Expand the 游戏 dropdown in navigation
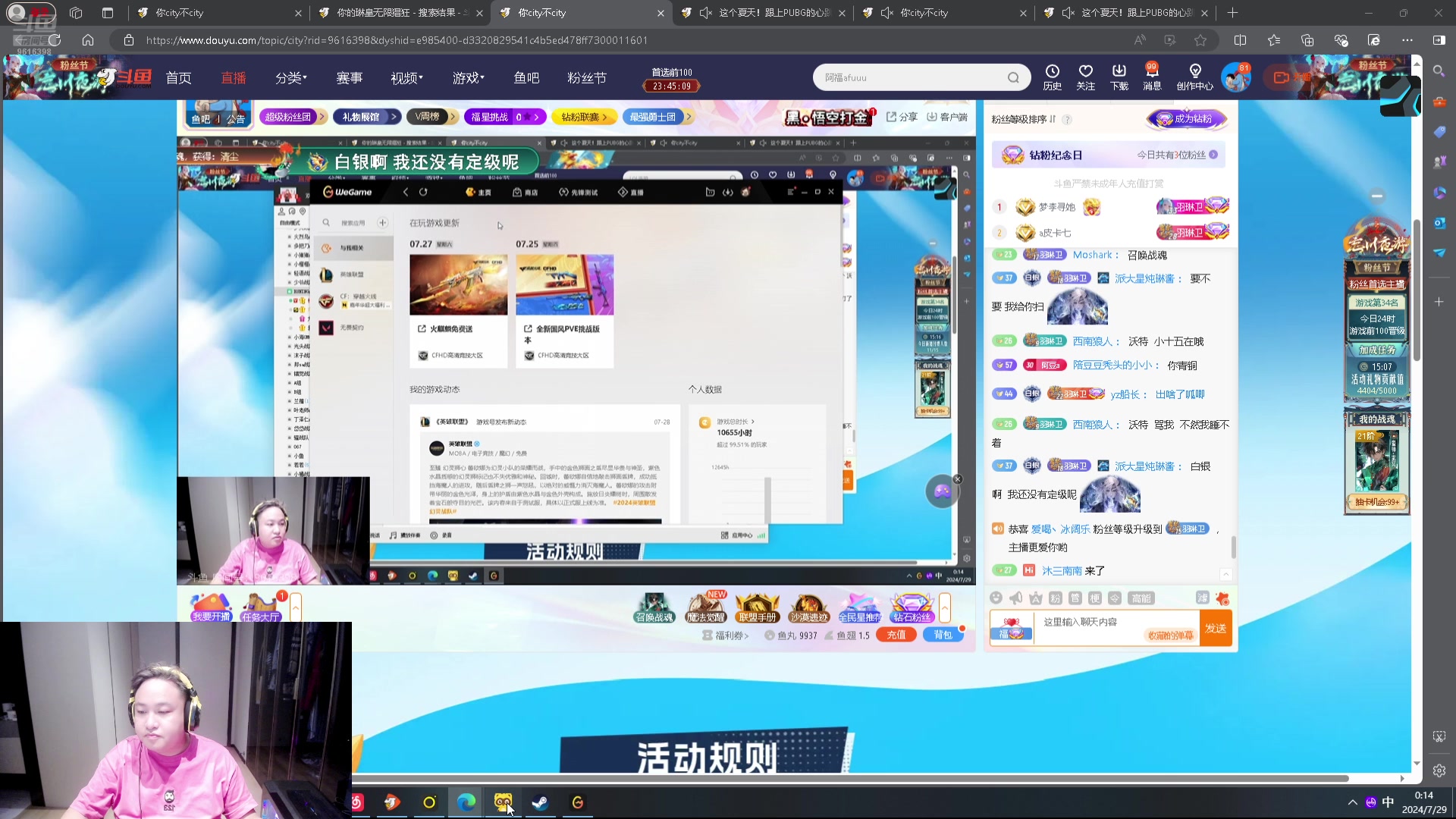 pos(469,77)
